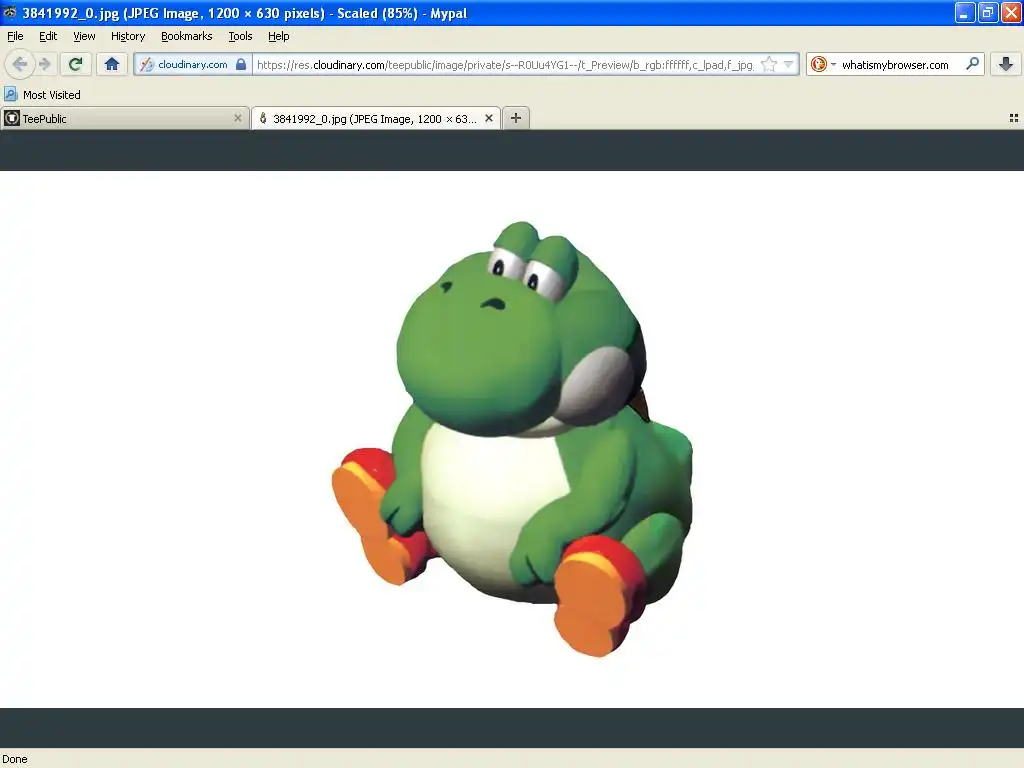Viewport: 1024px width, 768px height.
Task: Switch to the TeePublic tab
Action: click(124, 118)
